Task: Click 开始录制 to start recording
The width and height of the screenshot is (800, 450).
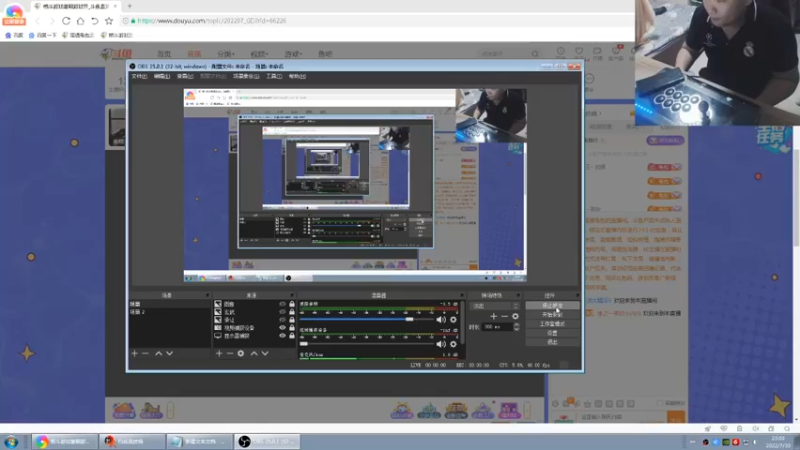Action: tap(553, 315)
